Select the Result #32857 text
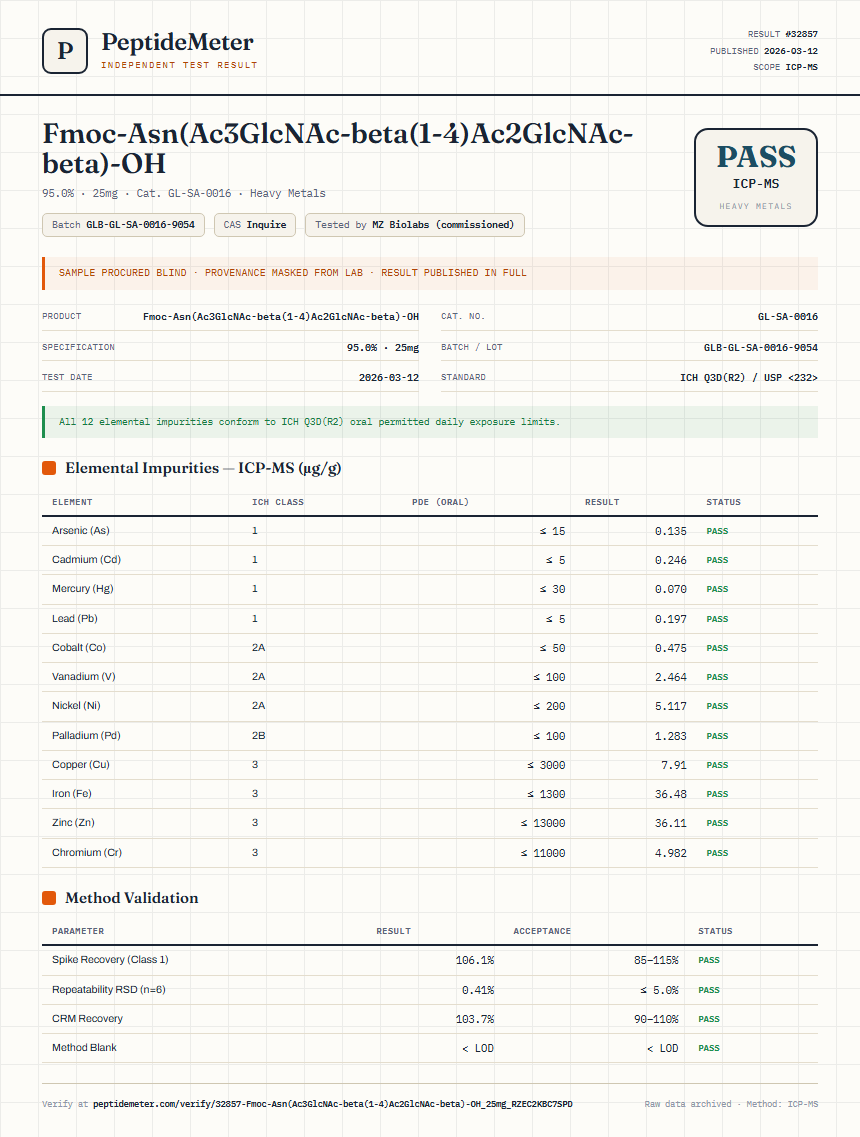The height and width of the screenshot is (1137, 860). coord(782,34)
